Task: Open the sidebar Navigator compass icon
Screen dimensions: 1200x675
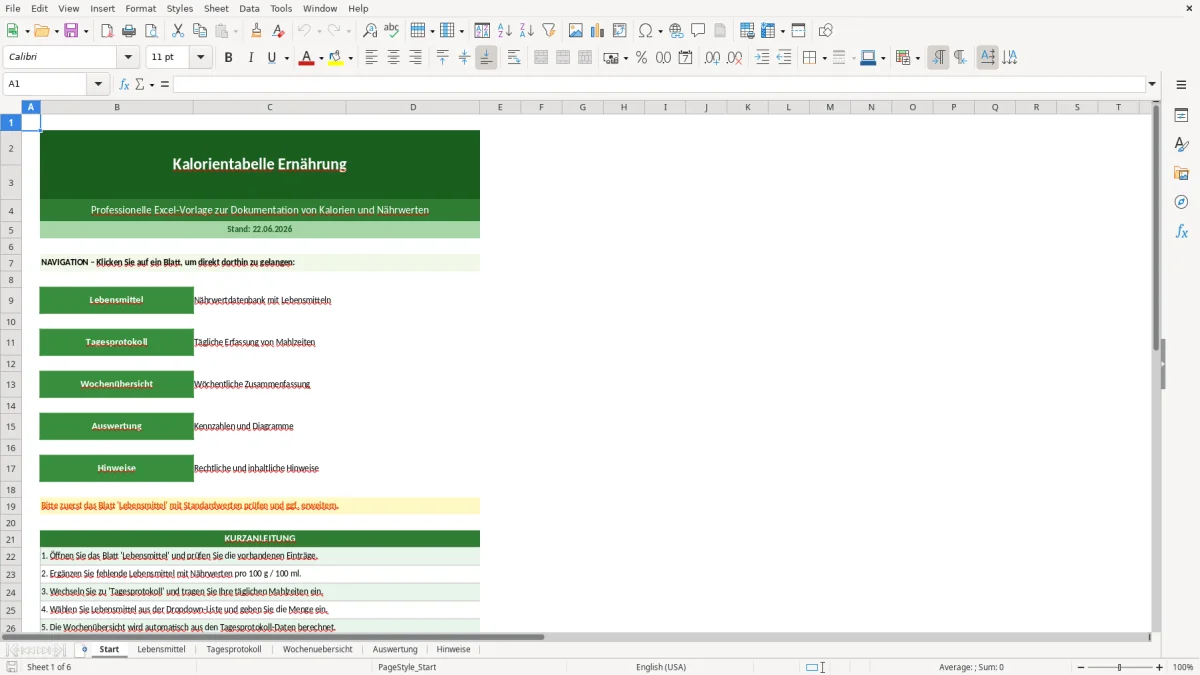Action: tap(1181, 202)
